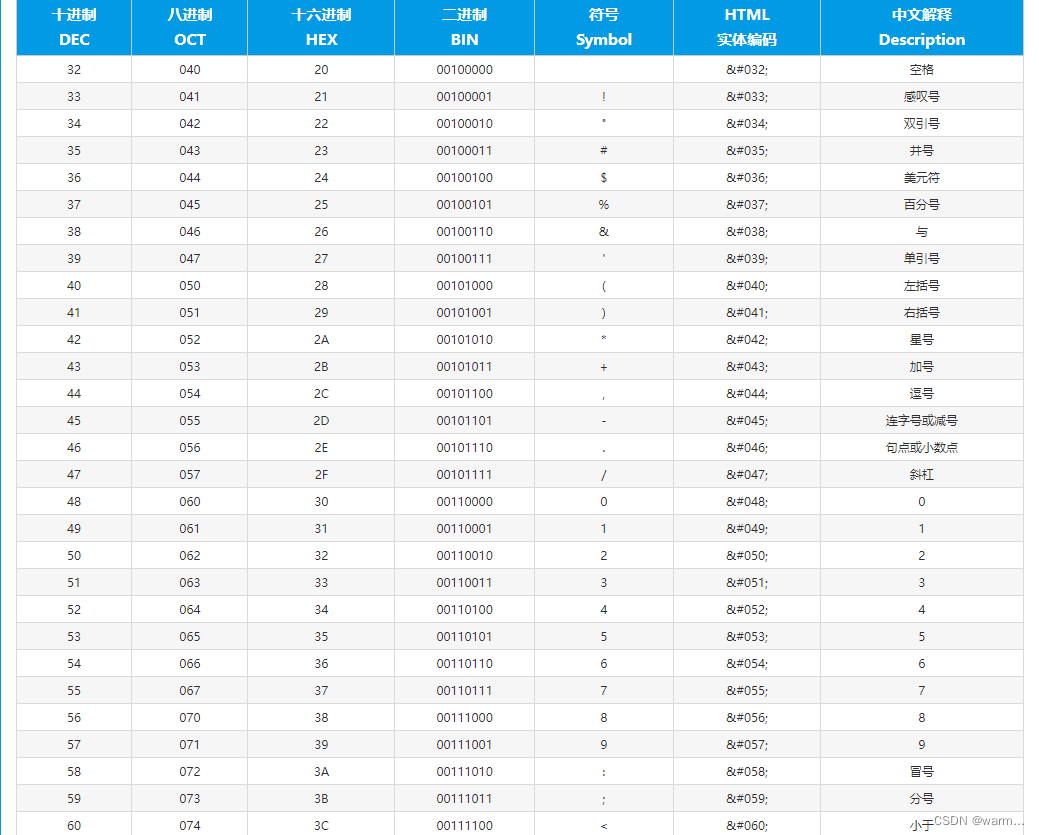
Task: Click the 与 description cell
Action: pos(922,232)
